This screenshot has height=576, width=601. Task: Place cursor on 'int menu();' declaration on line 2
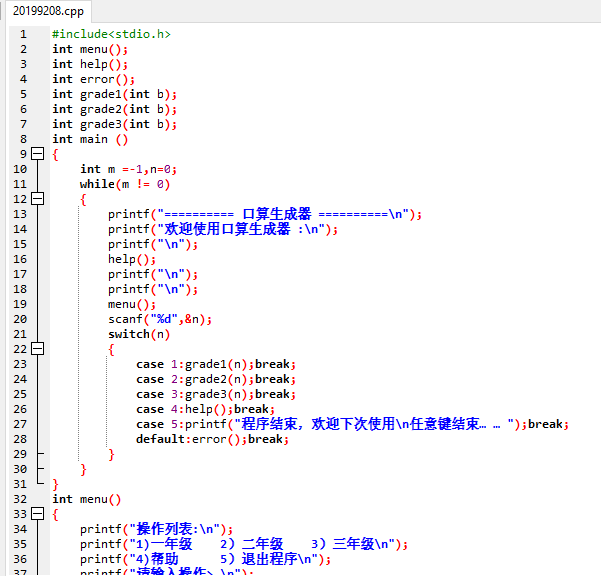pos(90,49)
